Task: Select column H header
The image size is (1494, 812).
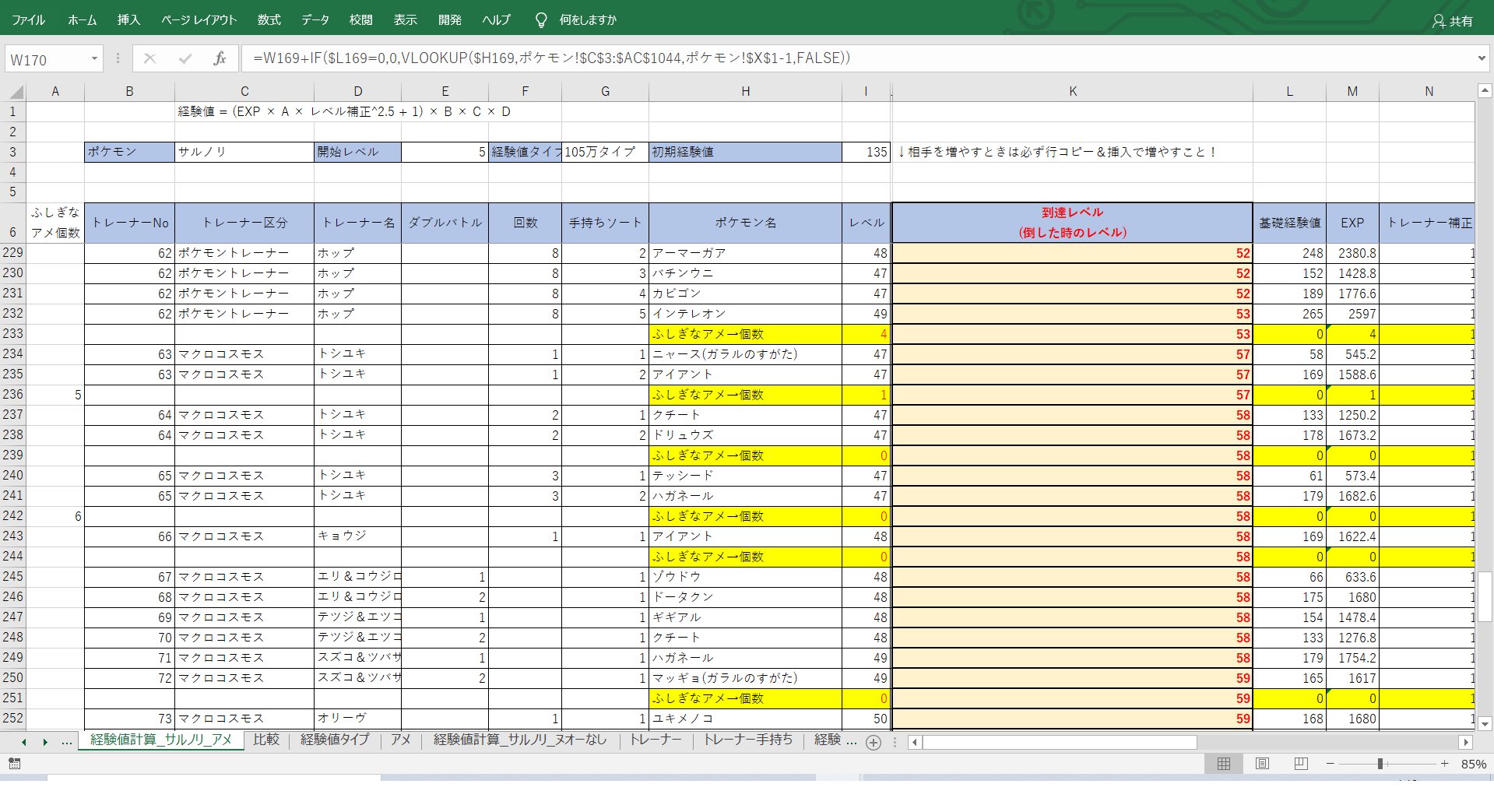Action: [x=745, y=92]
